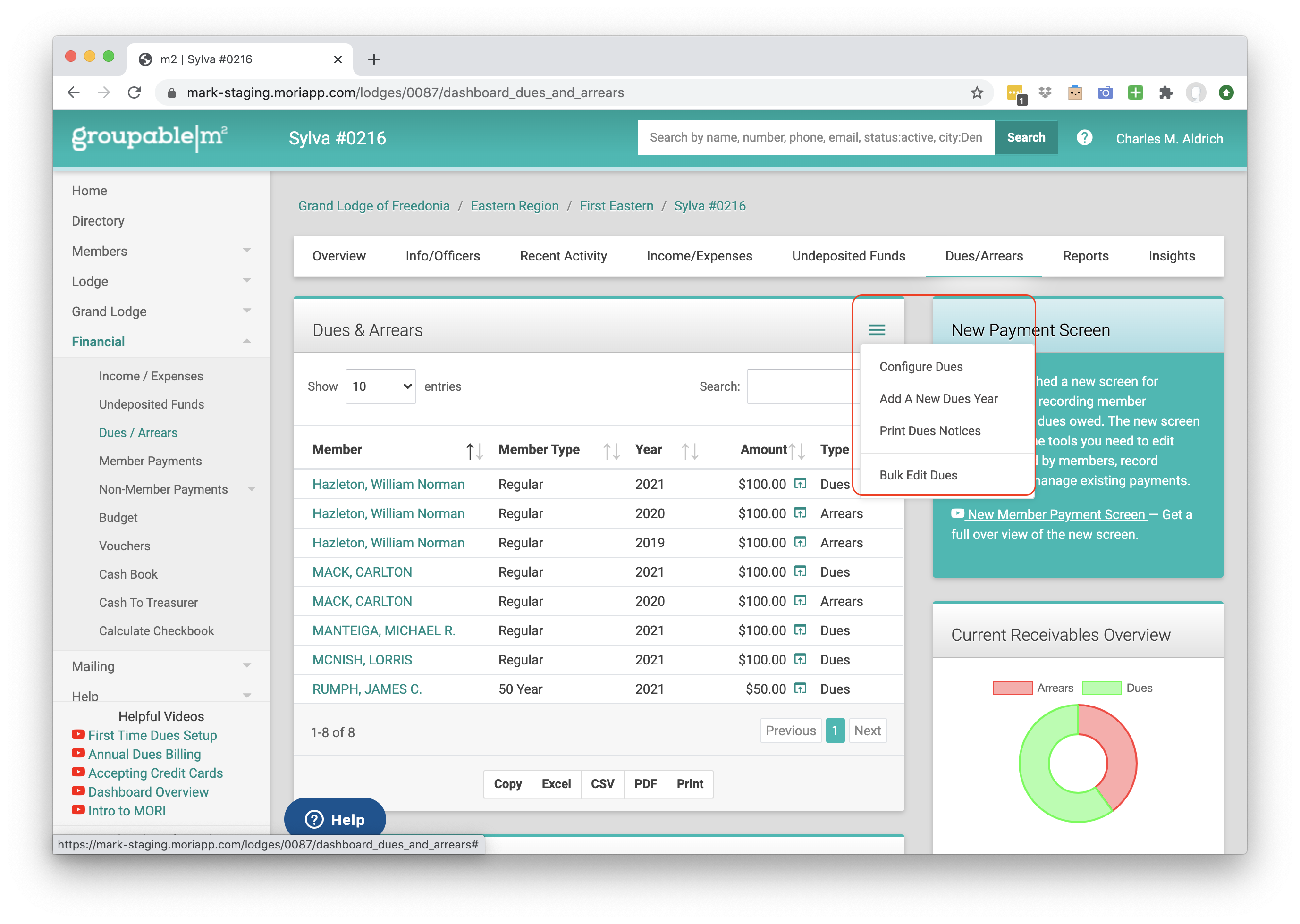1300x924 pixels.
Task: Open payment icon for RUMPH row
Action: (x=800, y=688)
